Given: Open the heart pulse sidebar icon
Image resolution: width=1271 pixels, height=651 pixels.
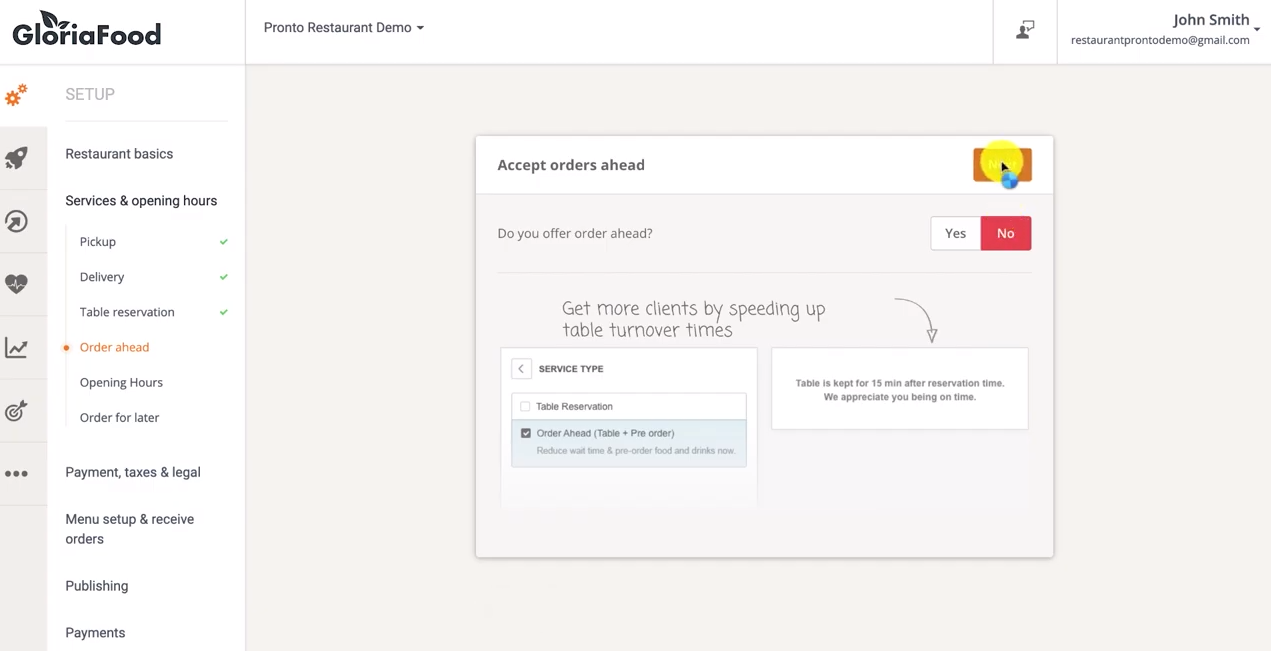Looking at the screenshot, I should 16,284.
